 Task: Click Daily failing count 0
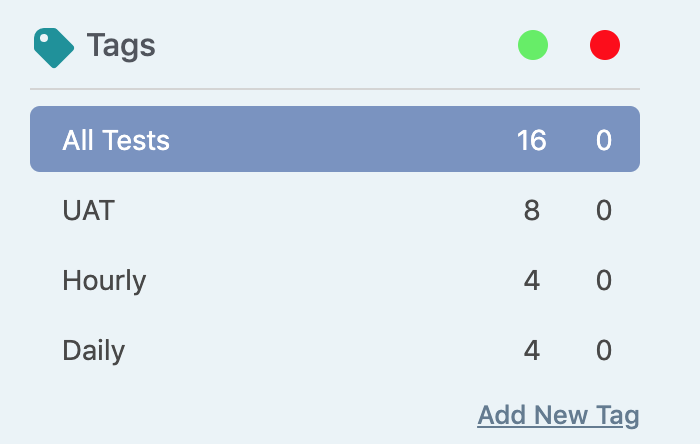tap(604, 350)
